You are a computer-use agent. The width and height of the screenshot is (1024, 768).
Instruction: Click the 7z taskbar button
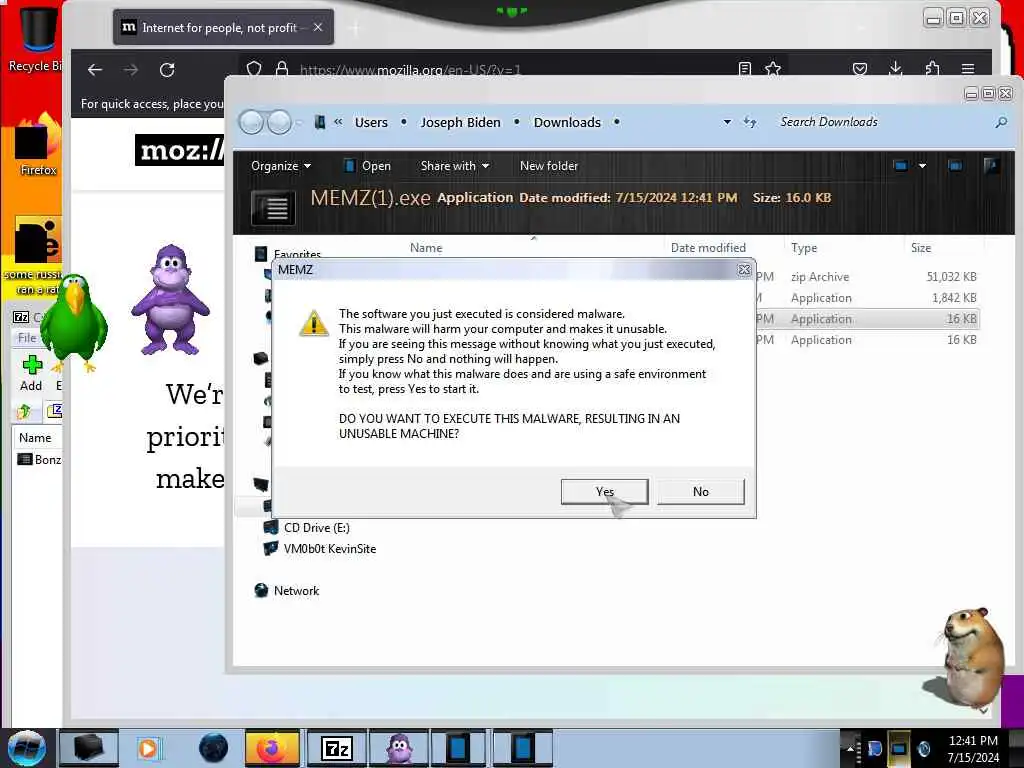337,748
